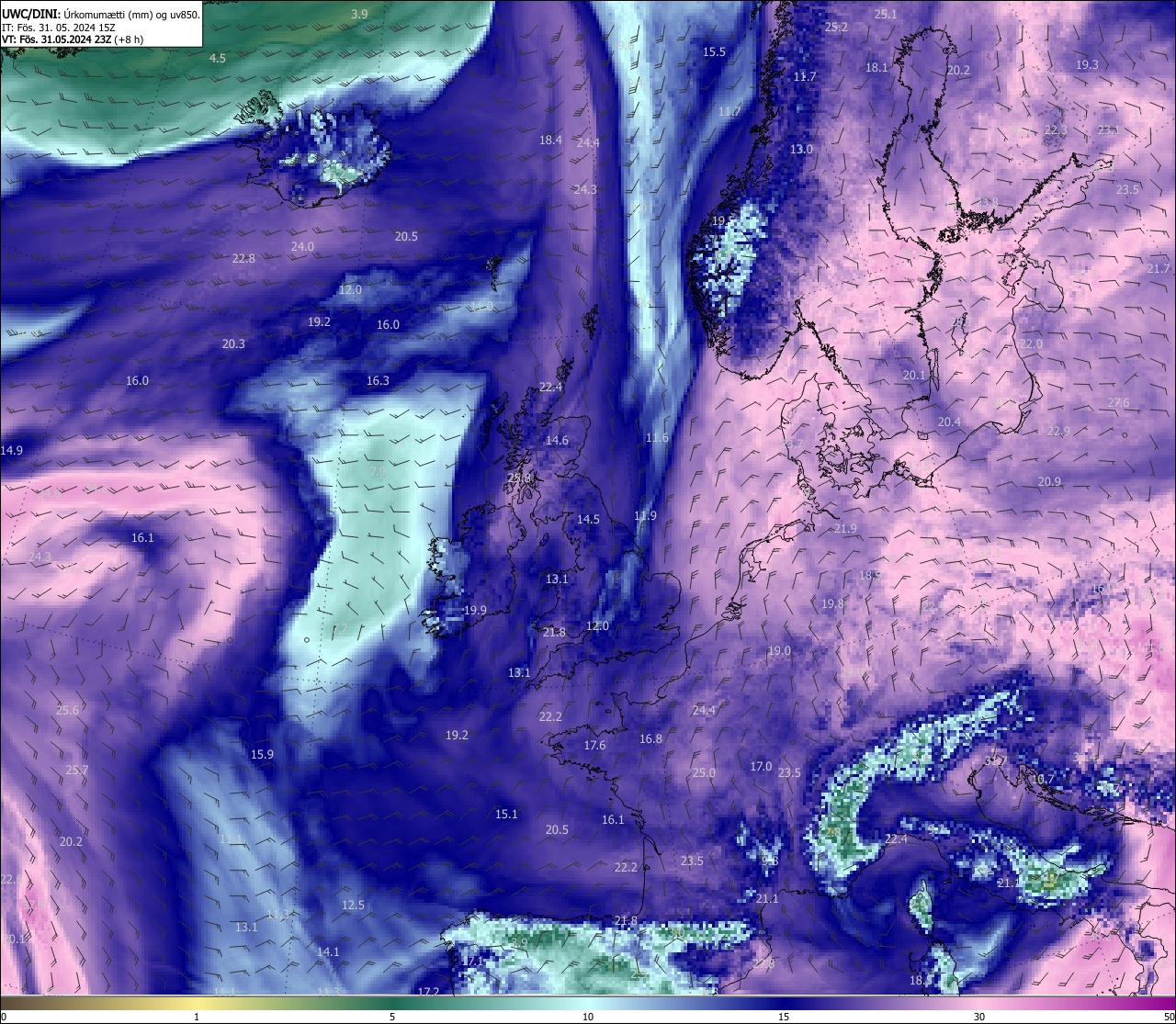Click the map value 18.1
The height and width of the screenshot is (1024, 1176).
point(876,67)
